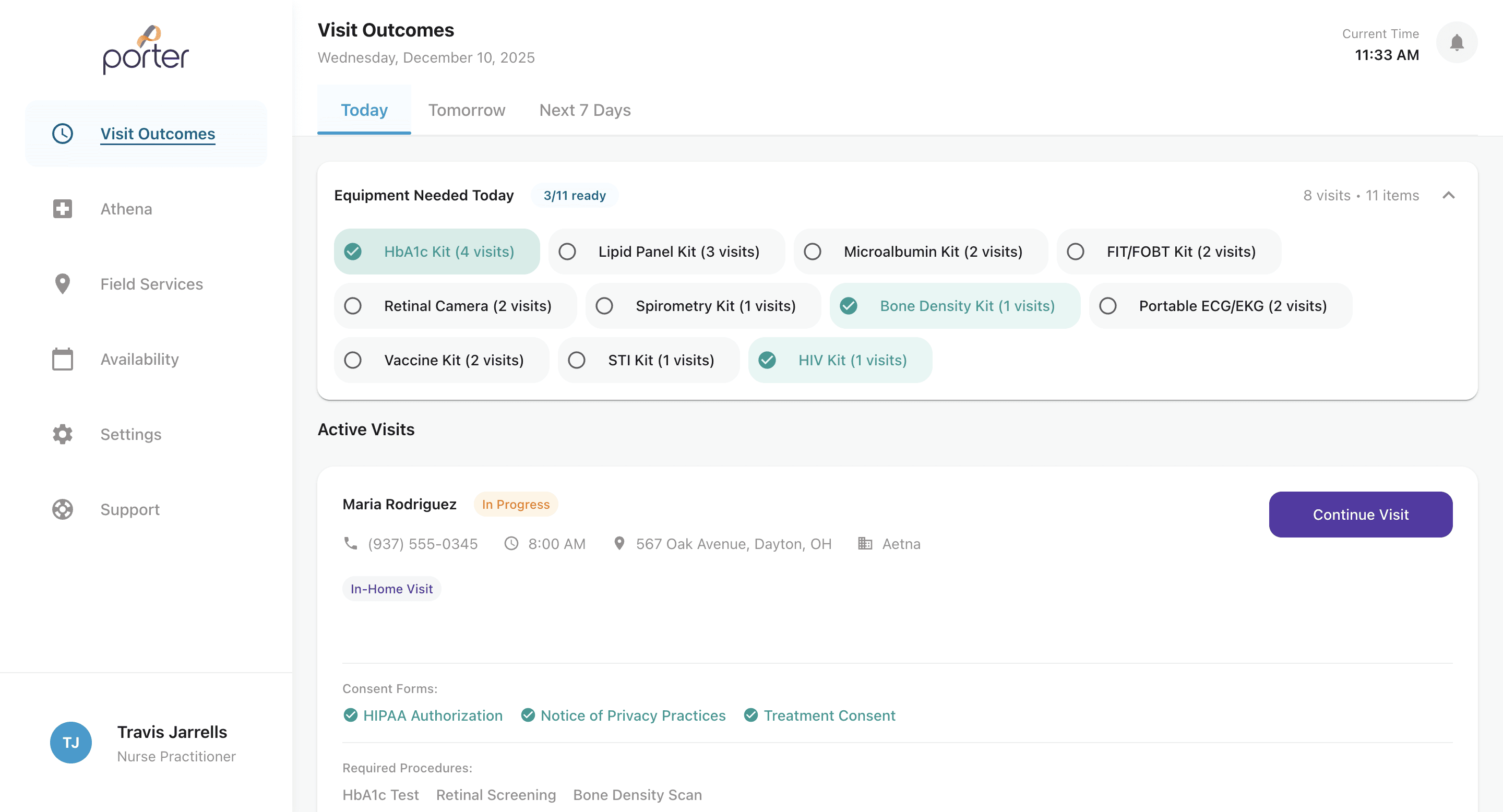Click Maria Rodriguez's phone icon

[351, 544]
